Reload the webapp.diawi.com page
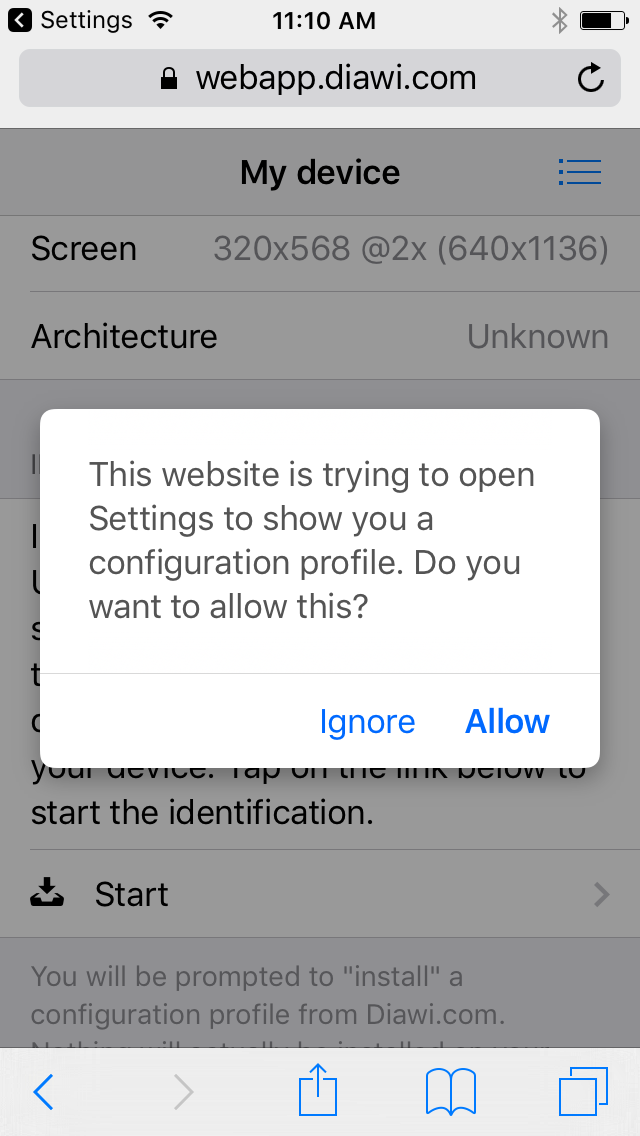Image resolution: width=640 pixels, height=1136 pixels. tap(590, 77)
